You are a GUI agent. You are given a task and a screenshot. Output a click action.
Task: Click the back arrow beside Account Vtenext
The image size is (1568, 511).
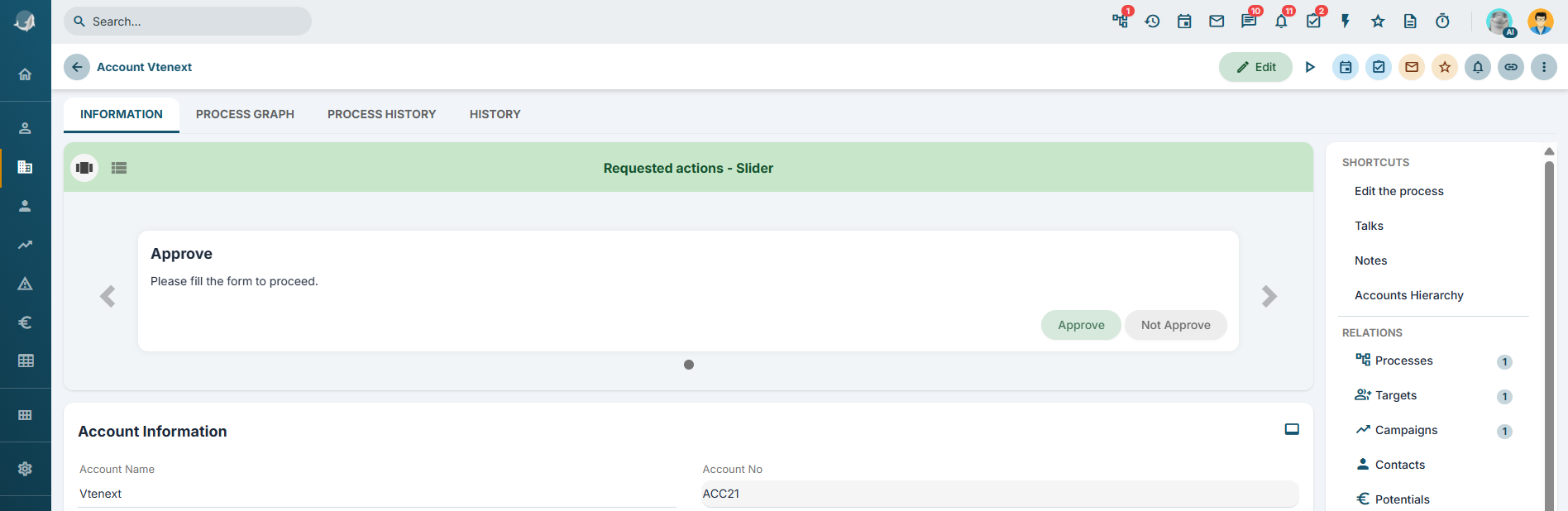[x=77, y=67]
